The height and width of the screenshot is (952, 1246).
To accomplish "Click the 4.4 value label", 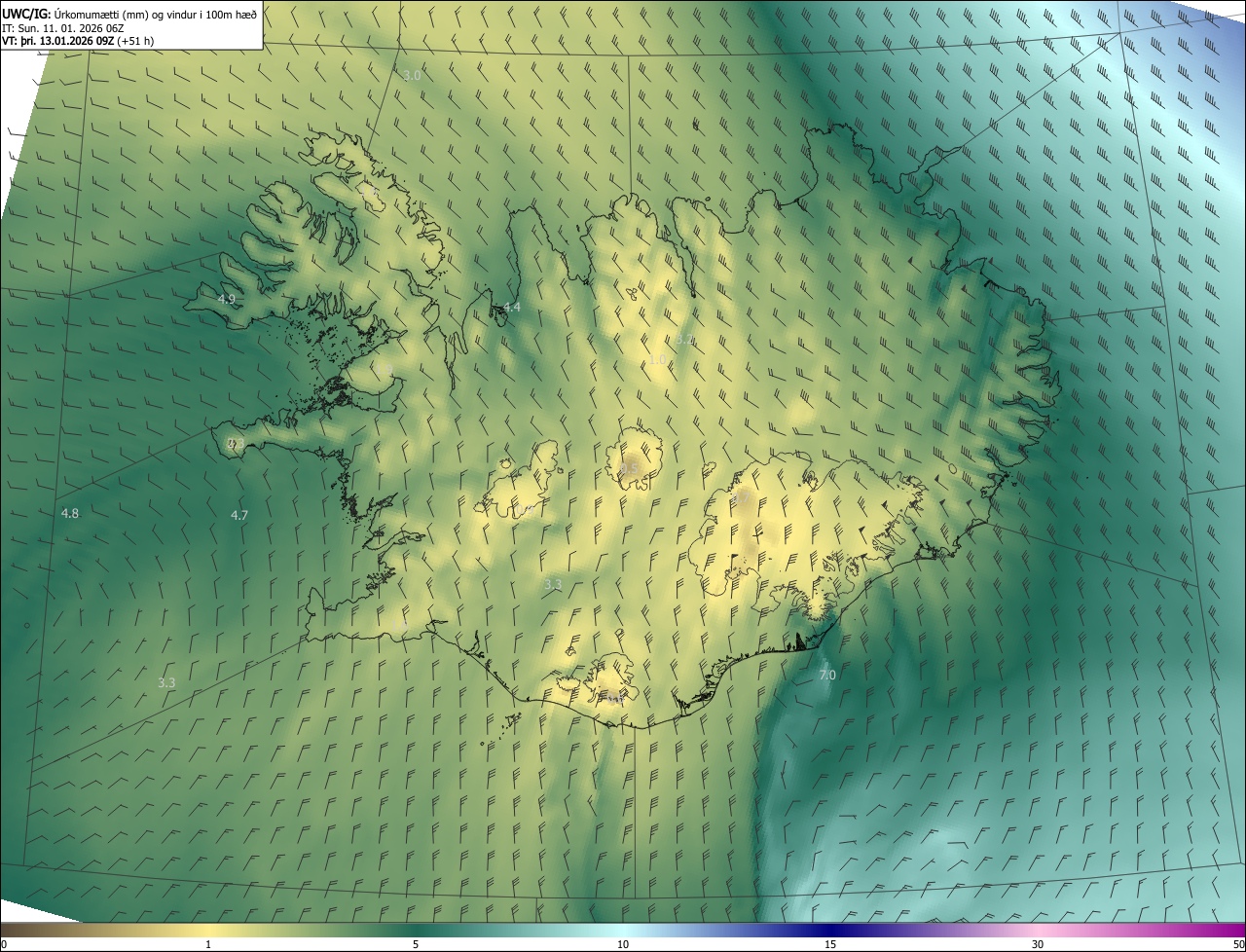I will pyautogui.click(x=512, y=308).
